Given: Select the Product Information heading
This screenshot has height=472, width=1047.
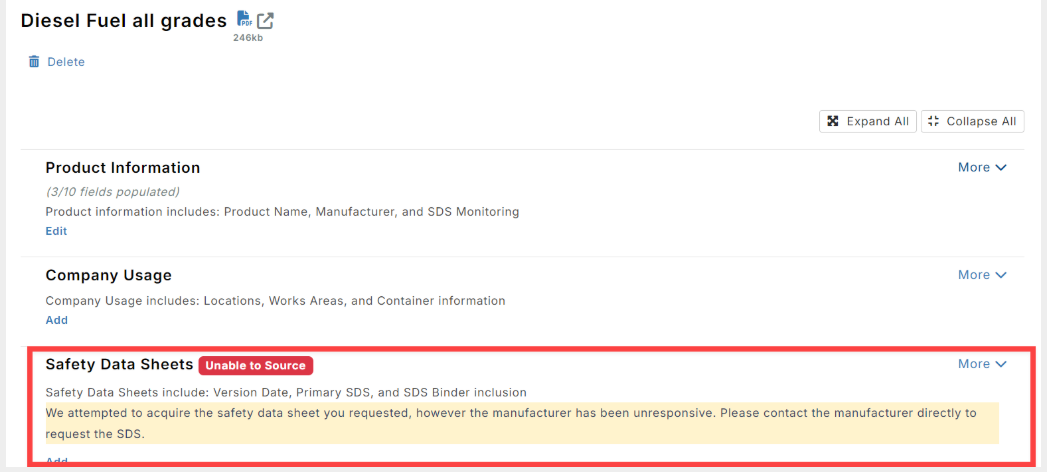Looking at the screenshot, I should coord(123,168).
